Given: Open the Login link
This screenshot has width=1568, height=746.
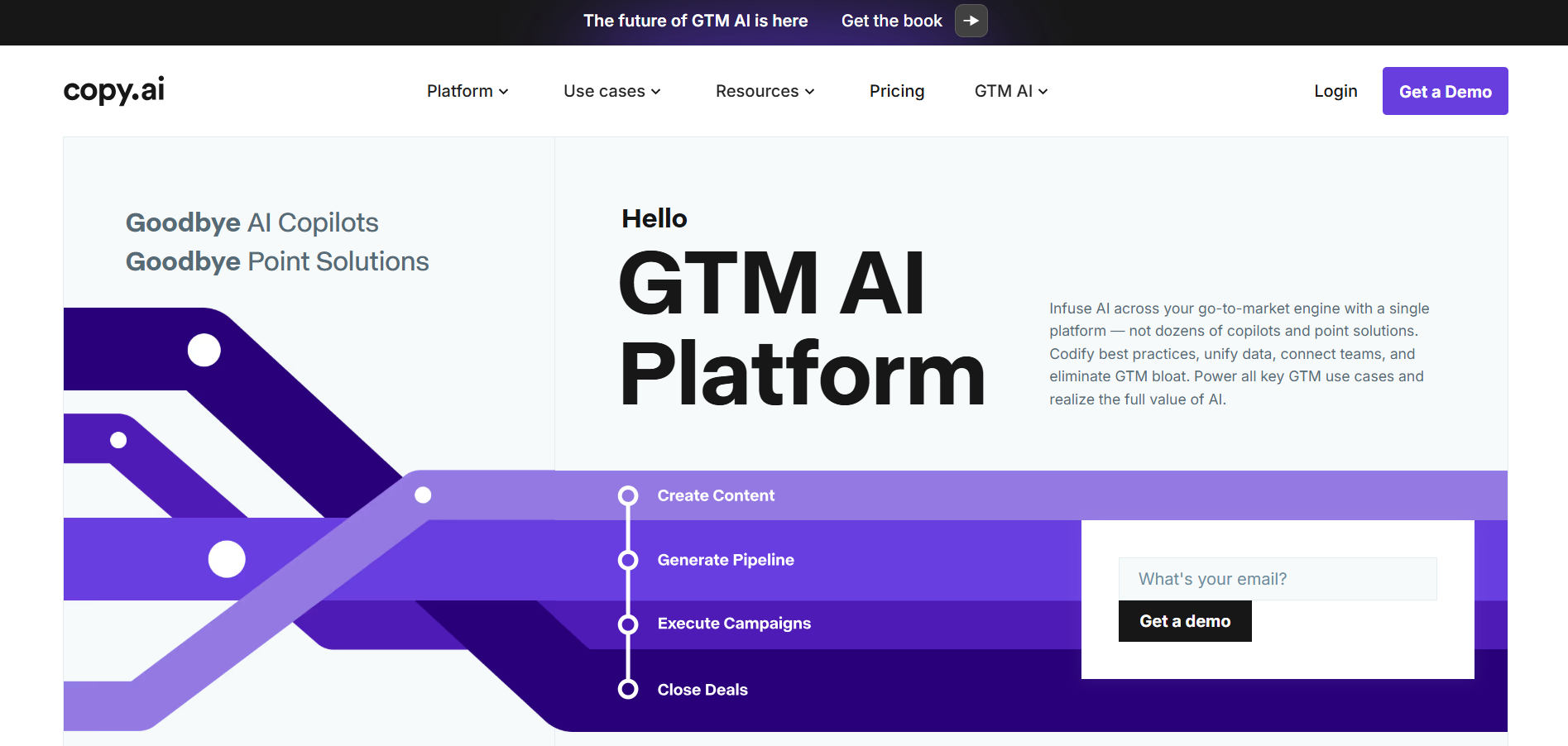Looking at the screenshot, I should point(1335,91).
